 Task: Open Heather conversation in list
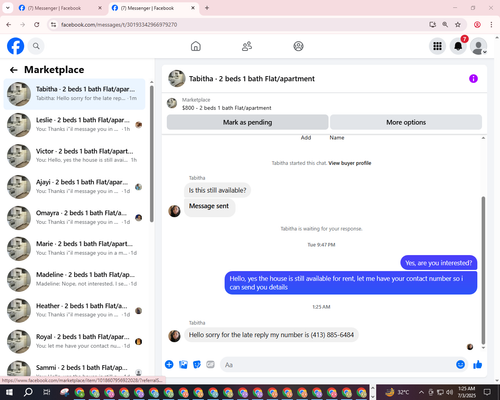coord(74,310)
